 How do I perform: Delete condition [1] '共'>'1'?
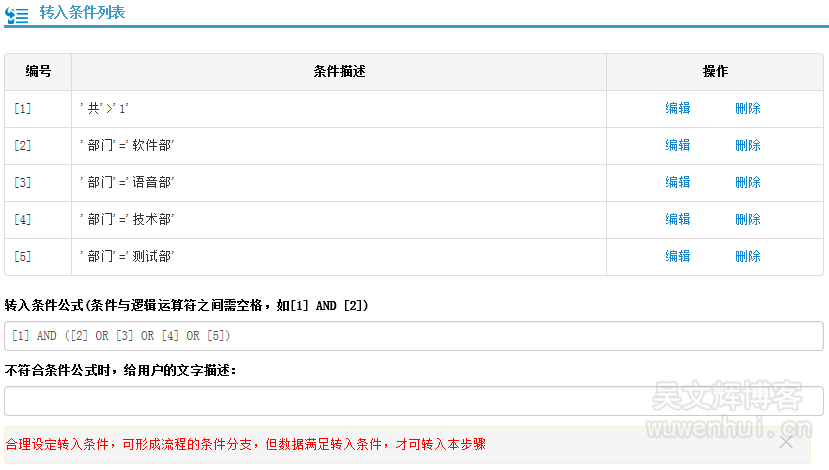point(747,108)
